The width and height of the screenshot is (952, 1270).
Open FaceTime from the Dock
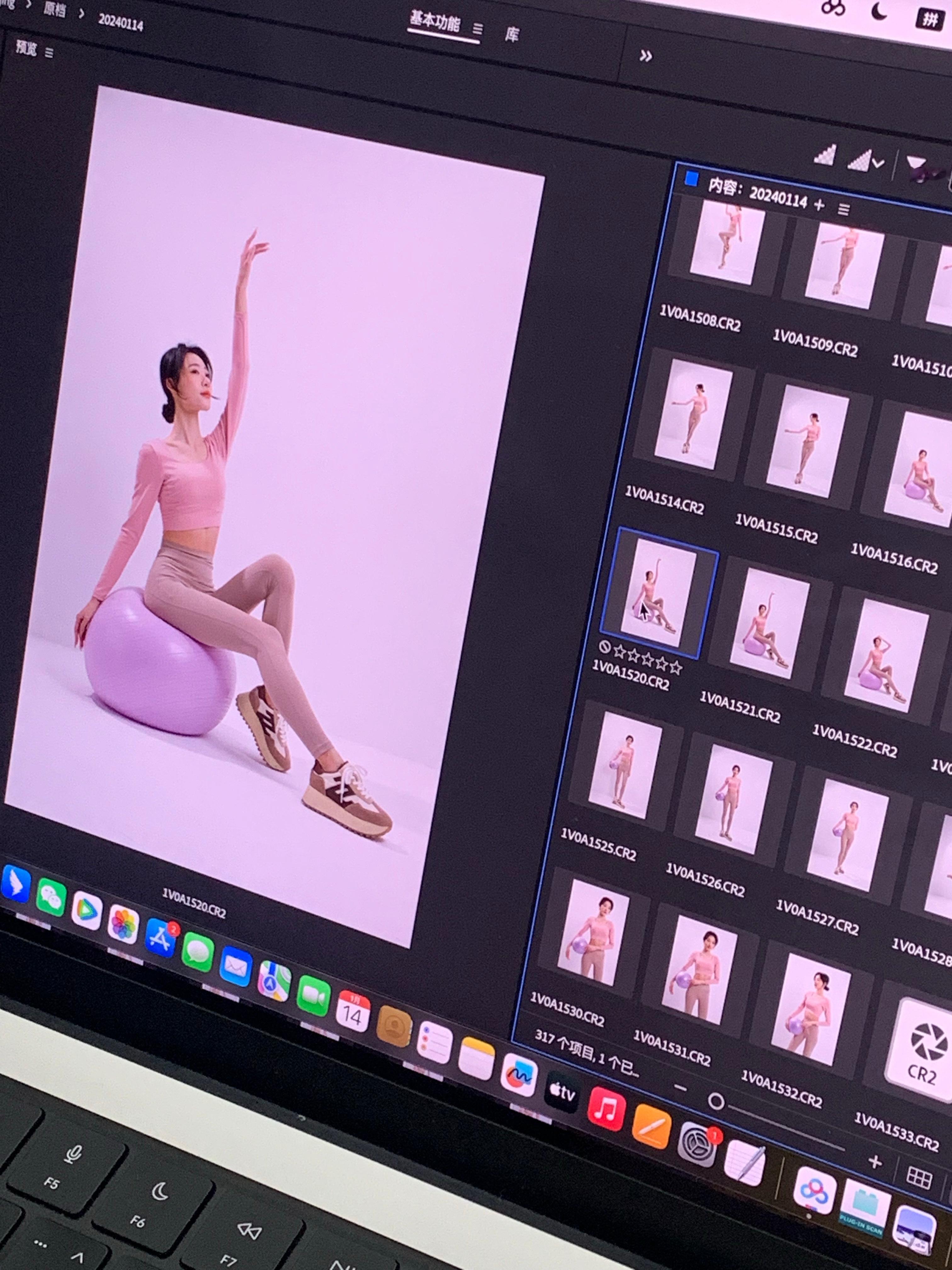(x=314, y=997)
